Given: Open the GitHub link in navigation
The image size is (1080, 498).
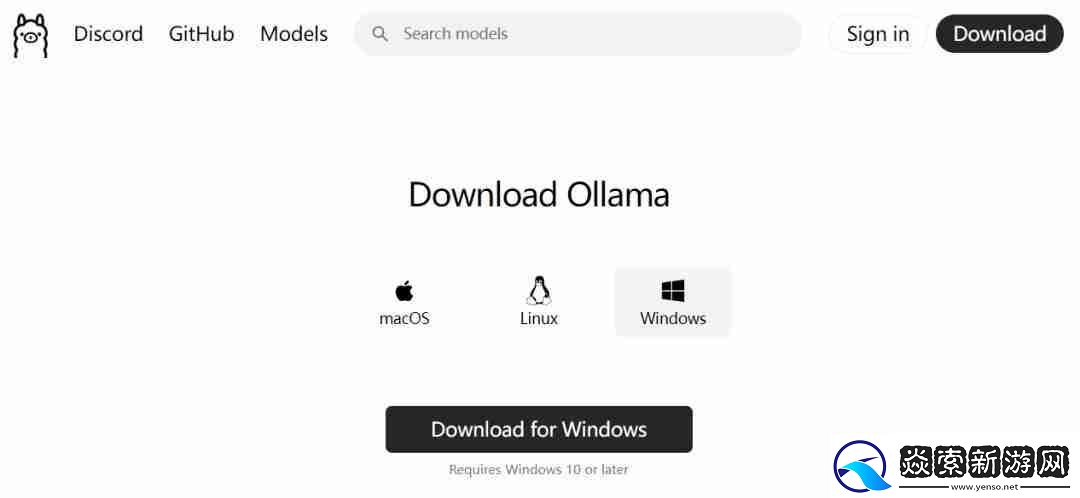Looking at the screenshot, I should tap(201, 34).
